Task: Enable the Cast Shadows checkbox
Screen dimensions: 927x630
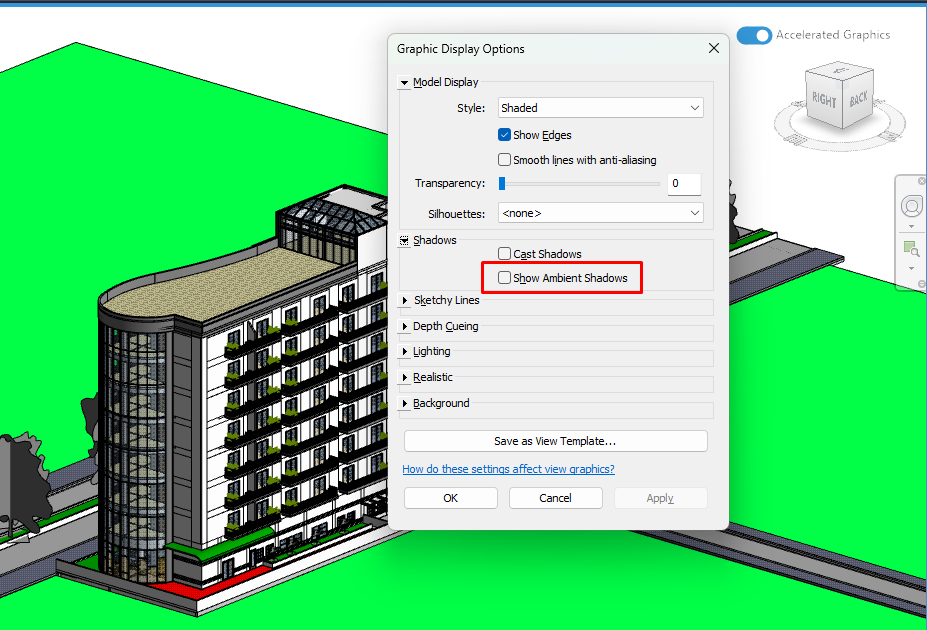Action: (504, 254)
